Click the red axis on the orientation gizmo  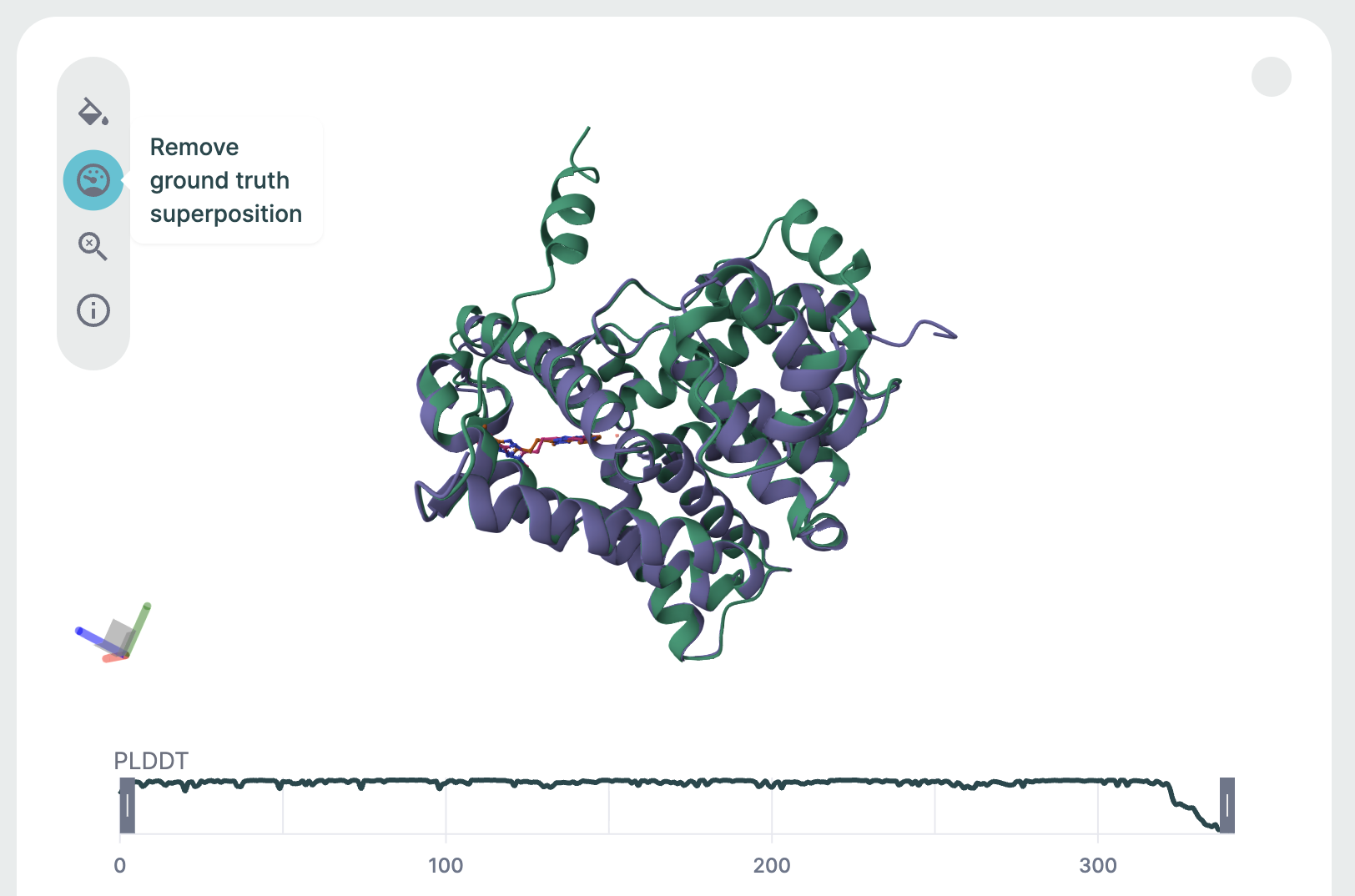[112, 658]
